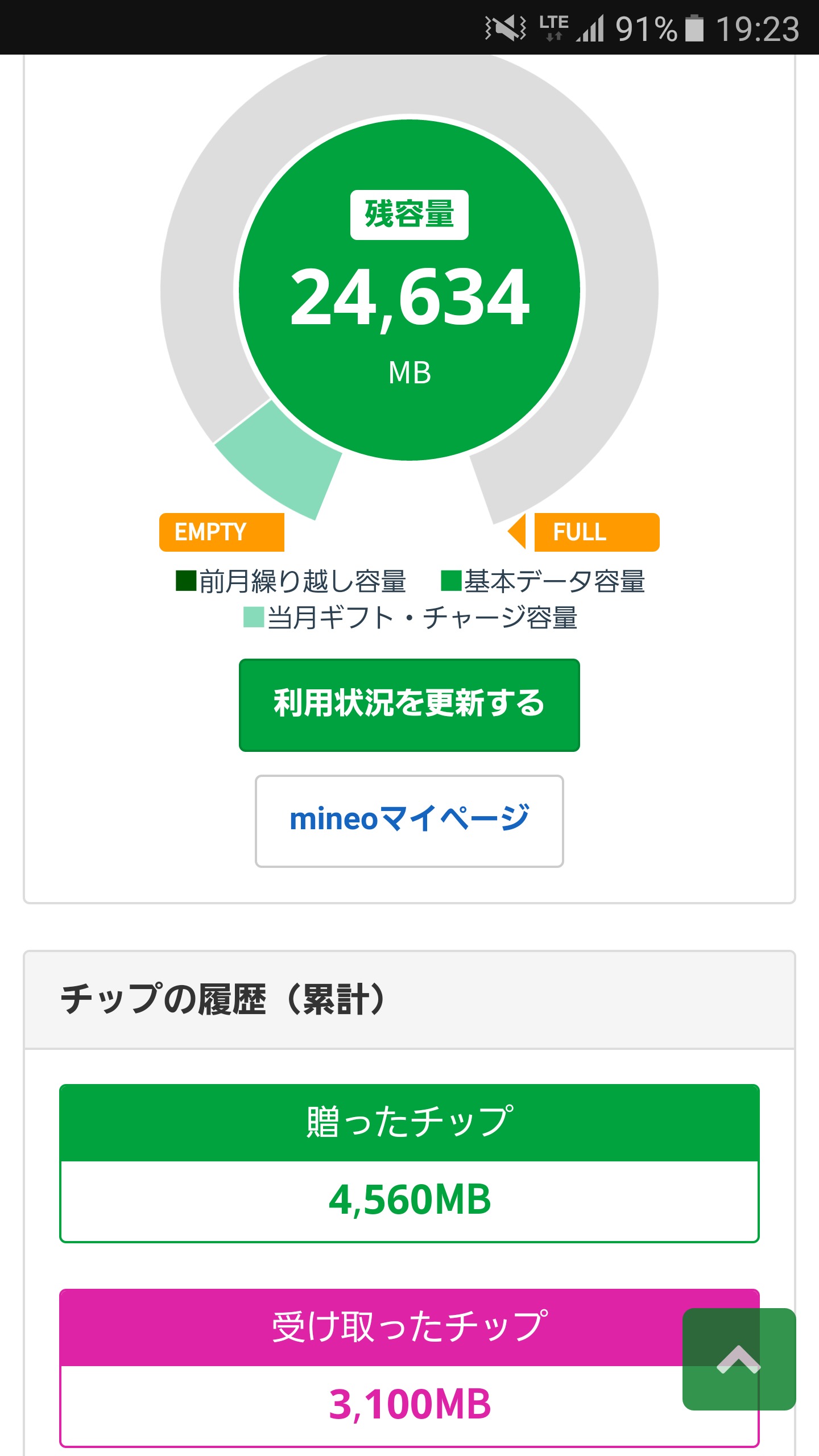Image resolution: width=819 pixels, height=1456 pixels.
Task: Tap the 4,560MB sent chips value
Action: click(x=409, y=1200)
